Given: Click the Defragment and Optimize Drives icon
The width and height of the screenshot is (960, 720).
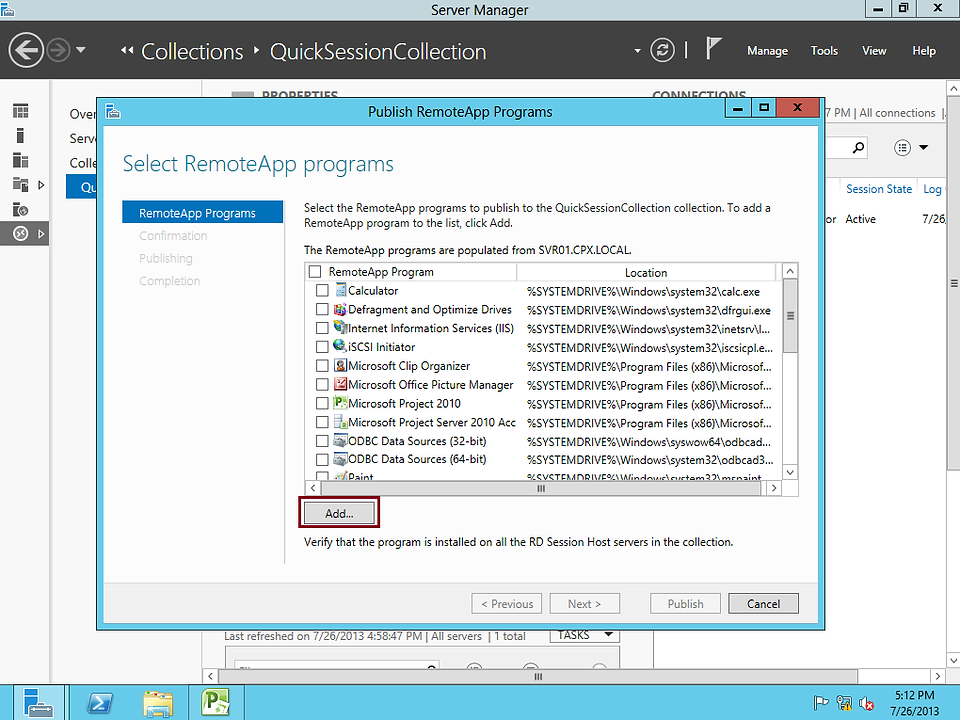Looking at the screenshot, I should (x=340, y=309).
